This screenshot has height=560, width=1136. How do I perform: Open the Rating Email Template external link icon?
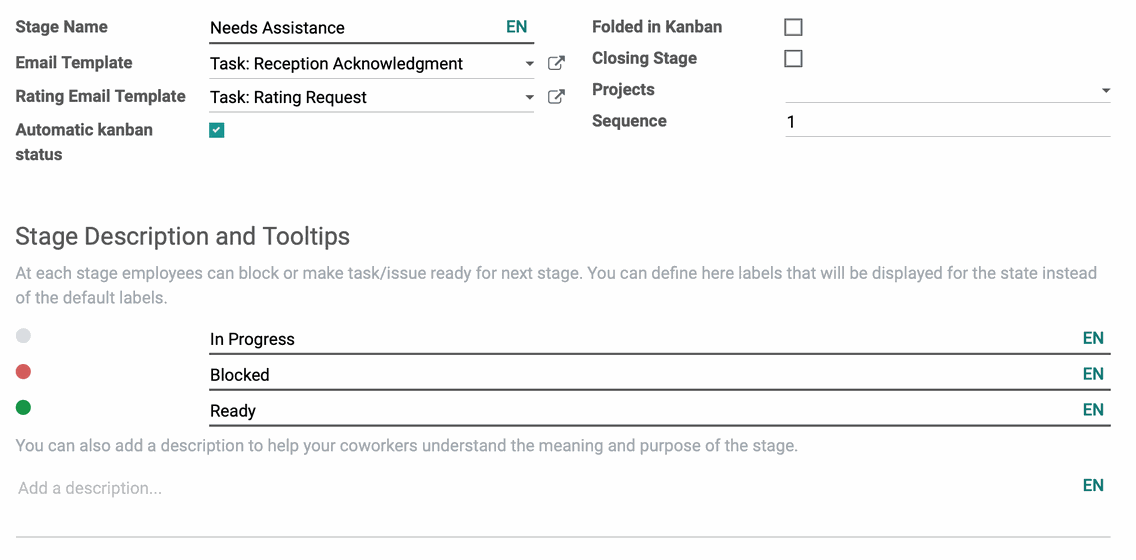point(556,96)
